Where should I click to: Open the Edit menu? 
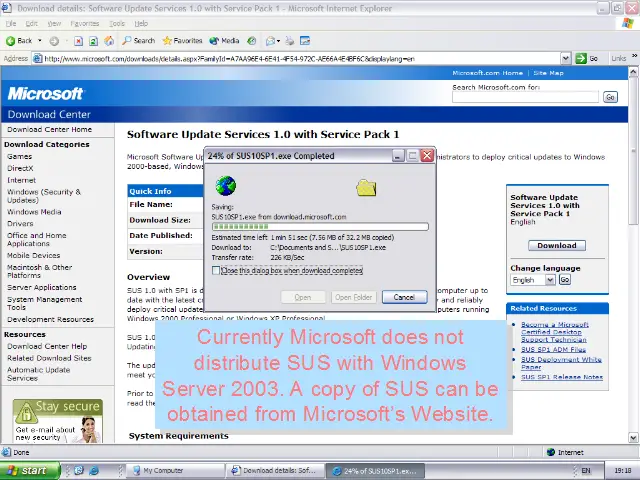pyautogui.click(x=31, y=24)
